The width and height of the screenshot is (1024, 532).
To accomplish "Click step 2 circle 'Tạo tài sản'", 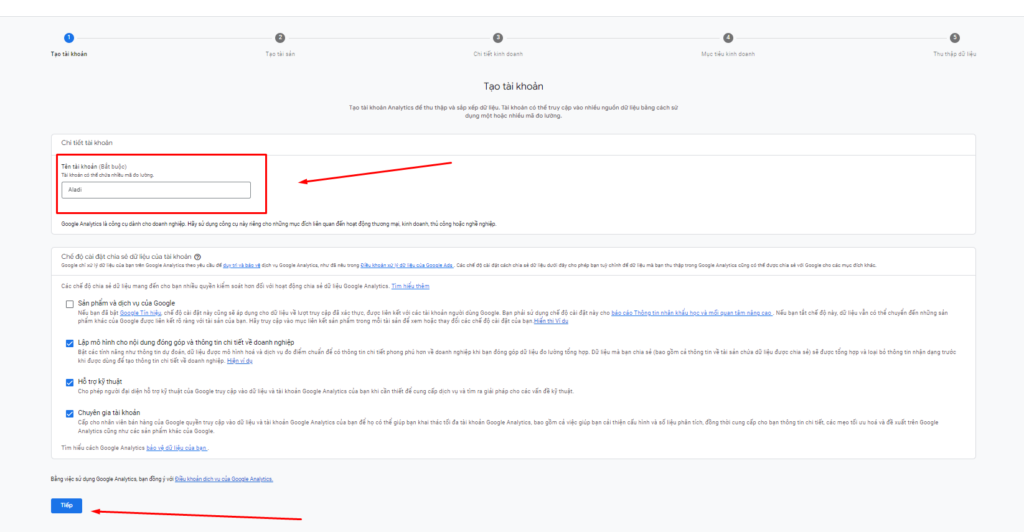I will point(280,37).
